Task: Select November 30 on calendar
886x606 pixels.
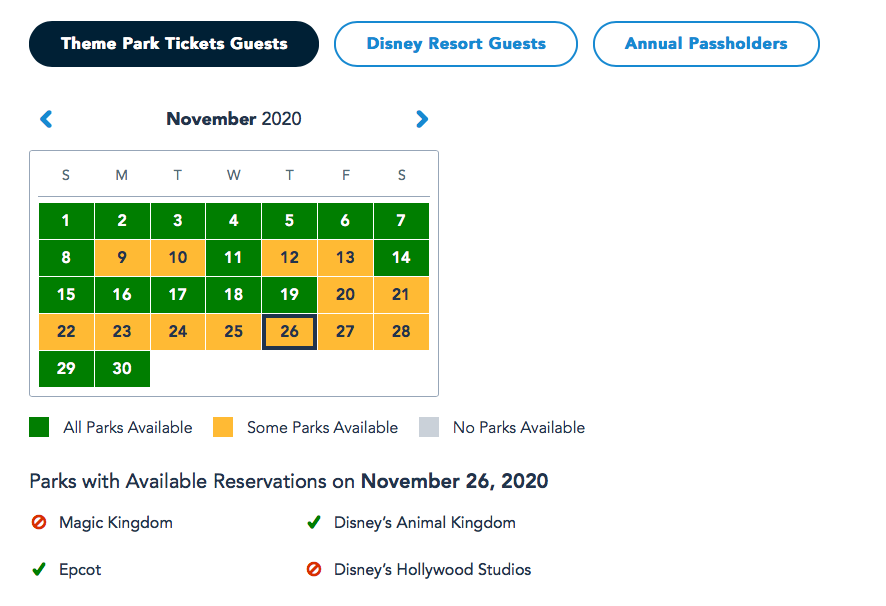Action: tap(122, 368)
